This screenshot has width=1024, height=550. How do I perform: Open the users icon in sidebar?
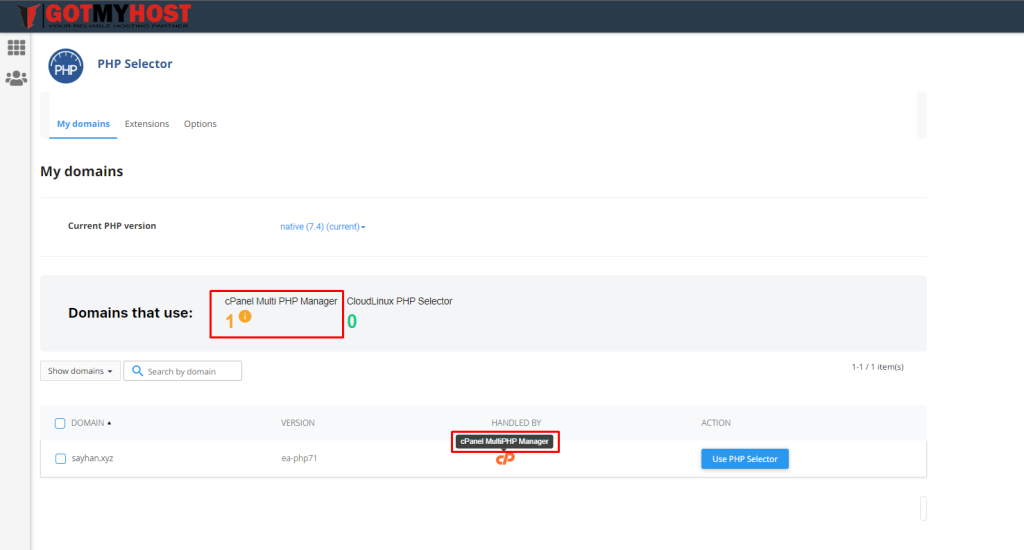click(x=16, y=78)
